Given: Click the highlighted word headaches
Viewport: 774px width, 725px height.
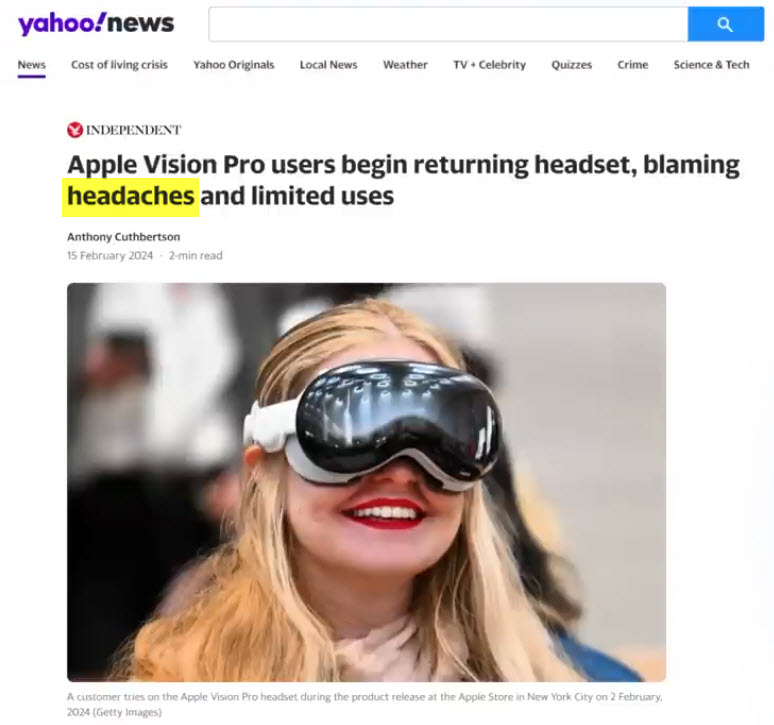Looking at the screenshot, I should (x=131, y=196).
